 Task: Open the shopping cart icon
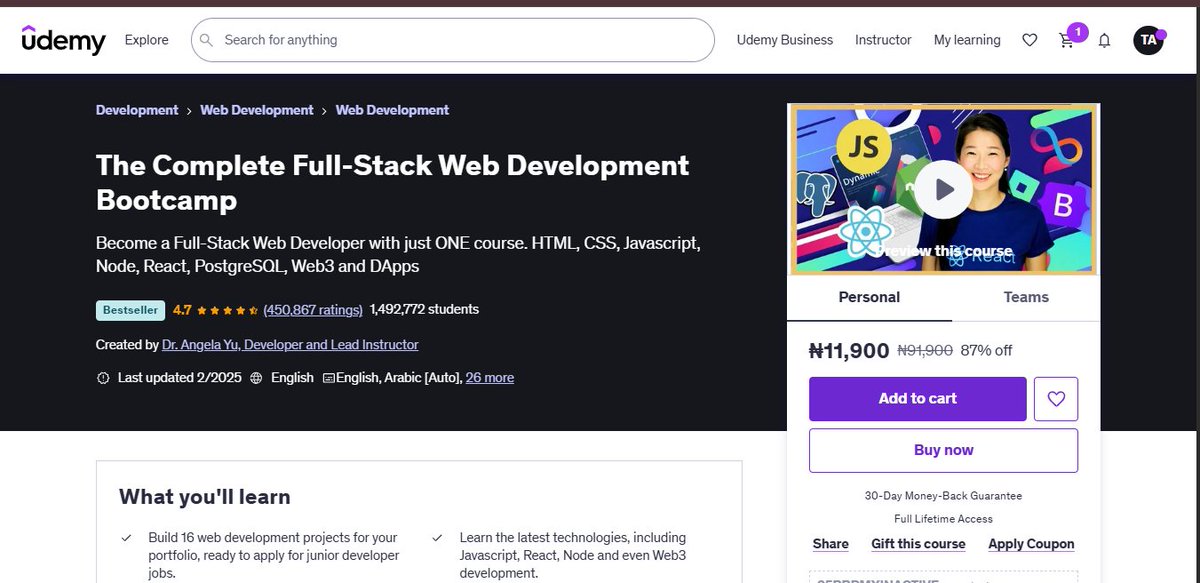1066,41
